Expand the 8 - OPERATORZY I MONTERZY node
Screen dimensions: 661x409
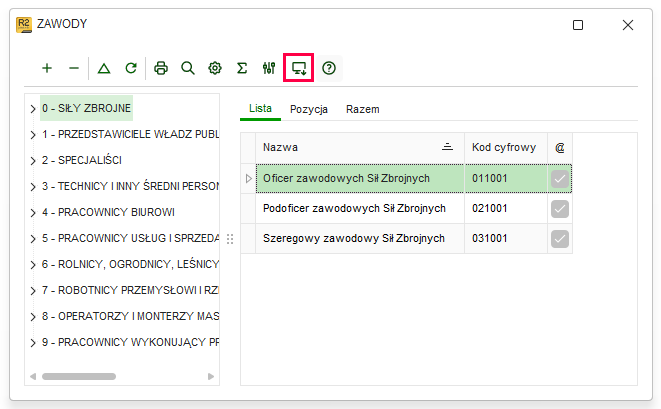(33, 317)
